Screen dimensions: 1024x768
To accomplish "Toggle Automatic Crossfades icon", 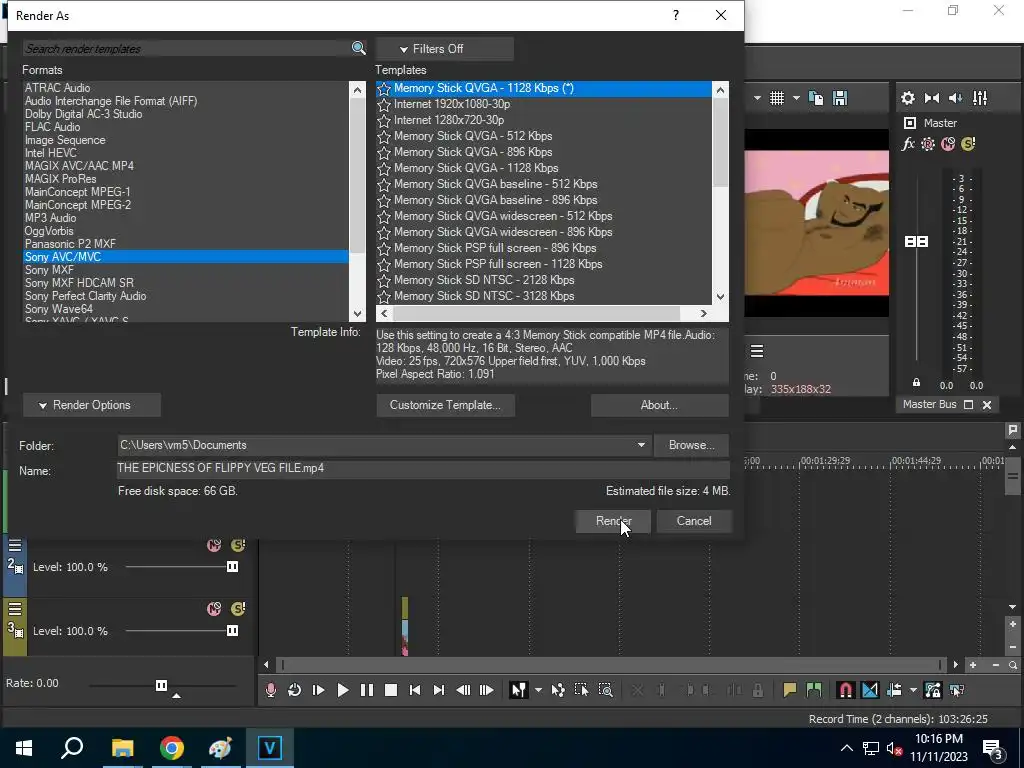I will click(x=870, y=690).
